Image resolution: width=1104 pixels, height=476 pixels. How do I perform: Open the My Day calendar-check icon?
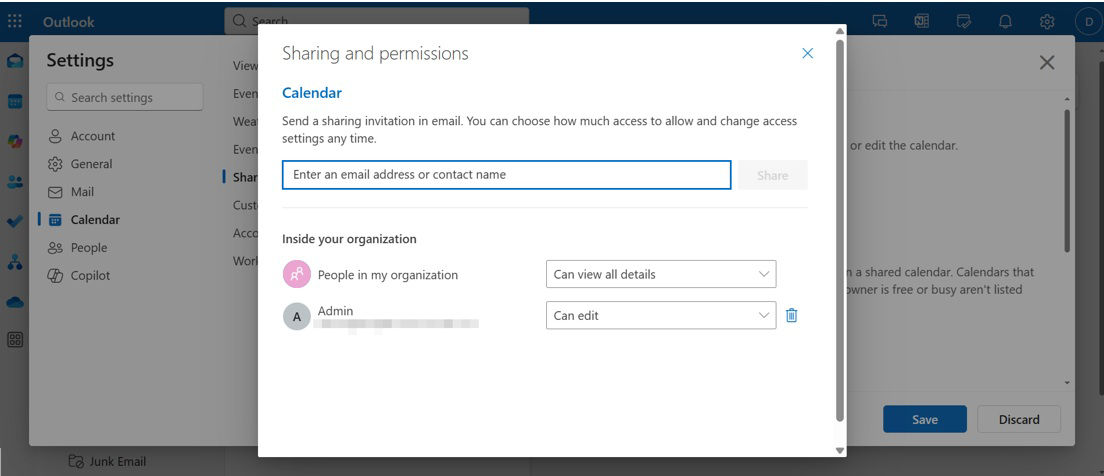coord(964,21)
